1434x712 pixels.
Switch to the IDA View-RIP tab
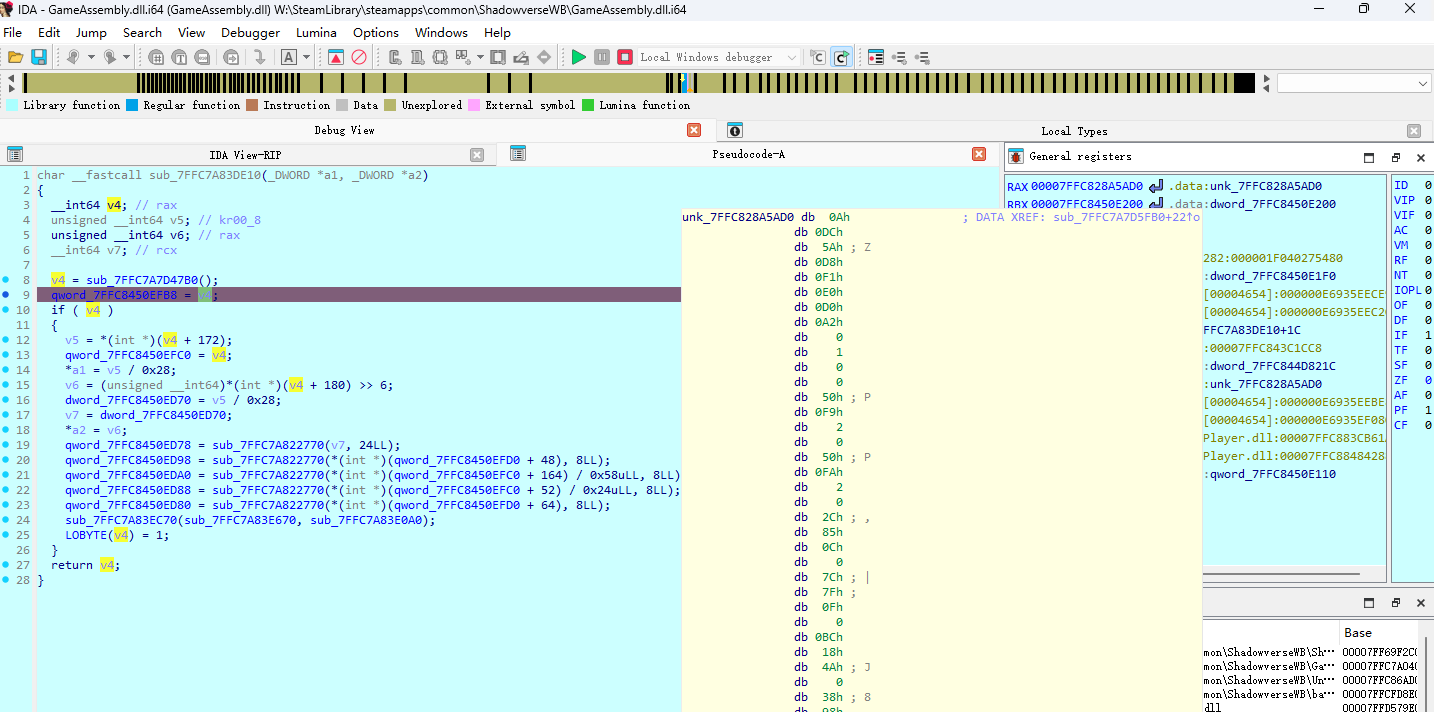point(245,154)
